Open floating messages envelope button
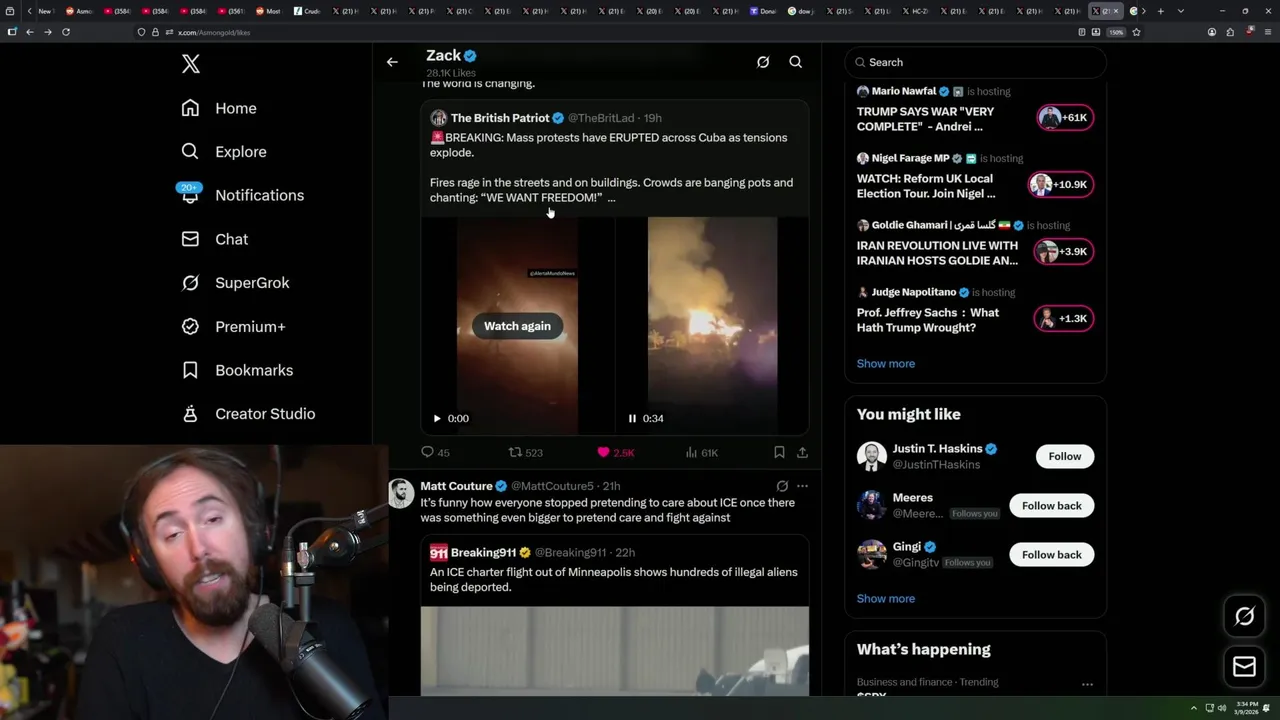Screen dimensions: 1280x720 click(x=1244, y=667)
